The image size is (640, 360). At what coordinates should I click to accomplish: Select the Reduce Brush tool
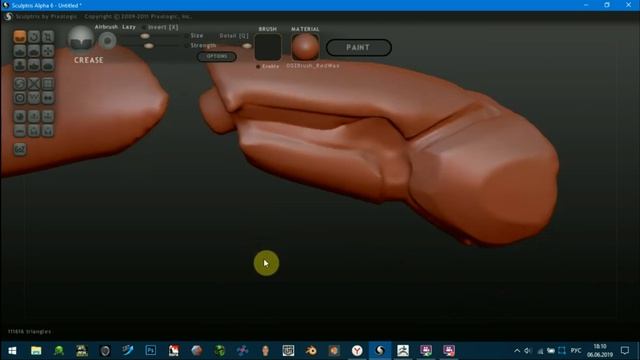click(x=20, y=84)
